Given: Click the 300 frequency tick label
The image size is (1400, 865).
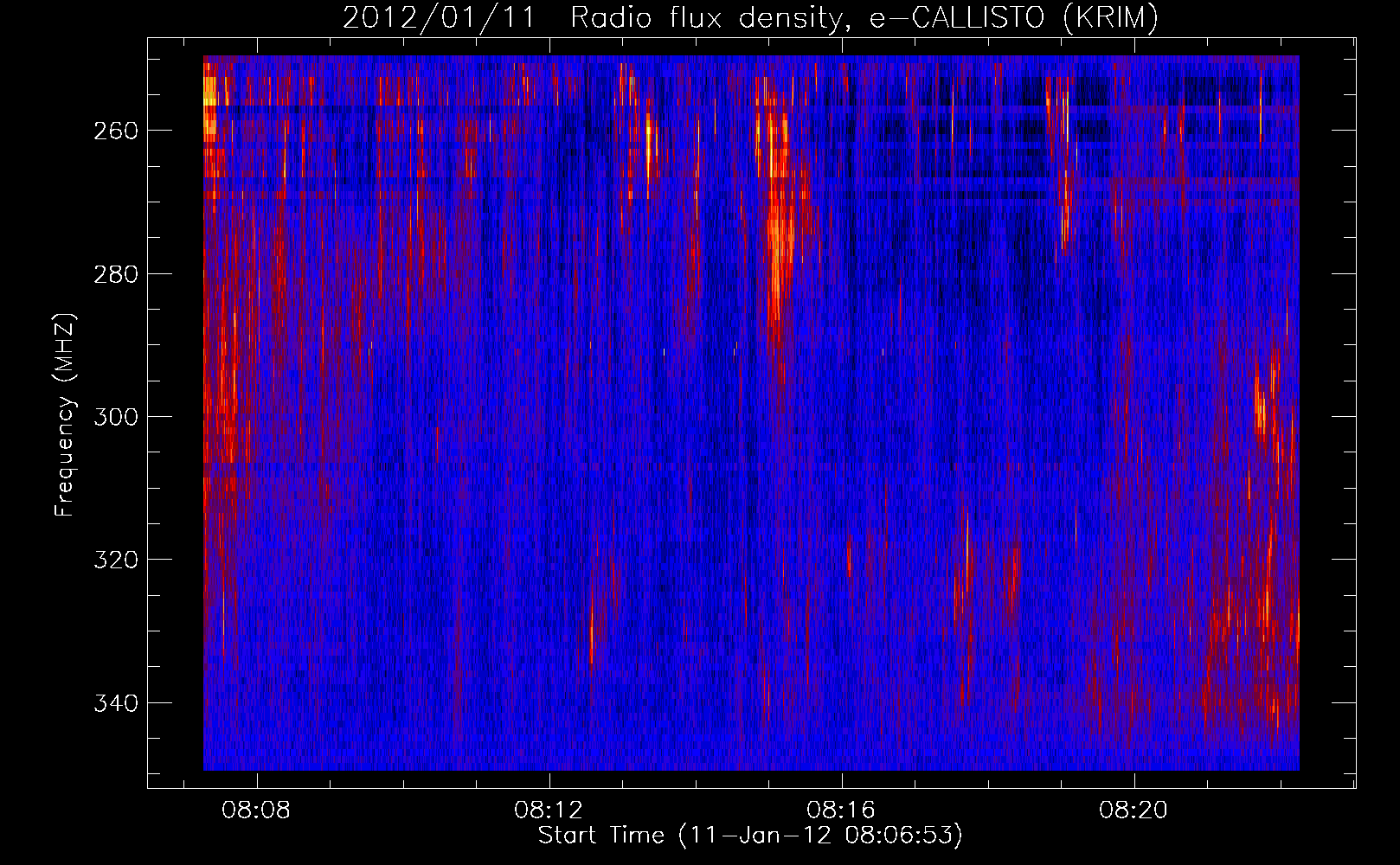Looking at the screenshot, I should pyautogui.click(x=115, y=417).
